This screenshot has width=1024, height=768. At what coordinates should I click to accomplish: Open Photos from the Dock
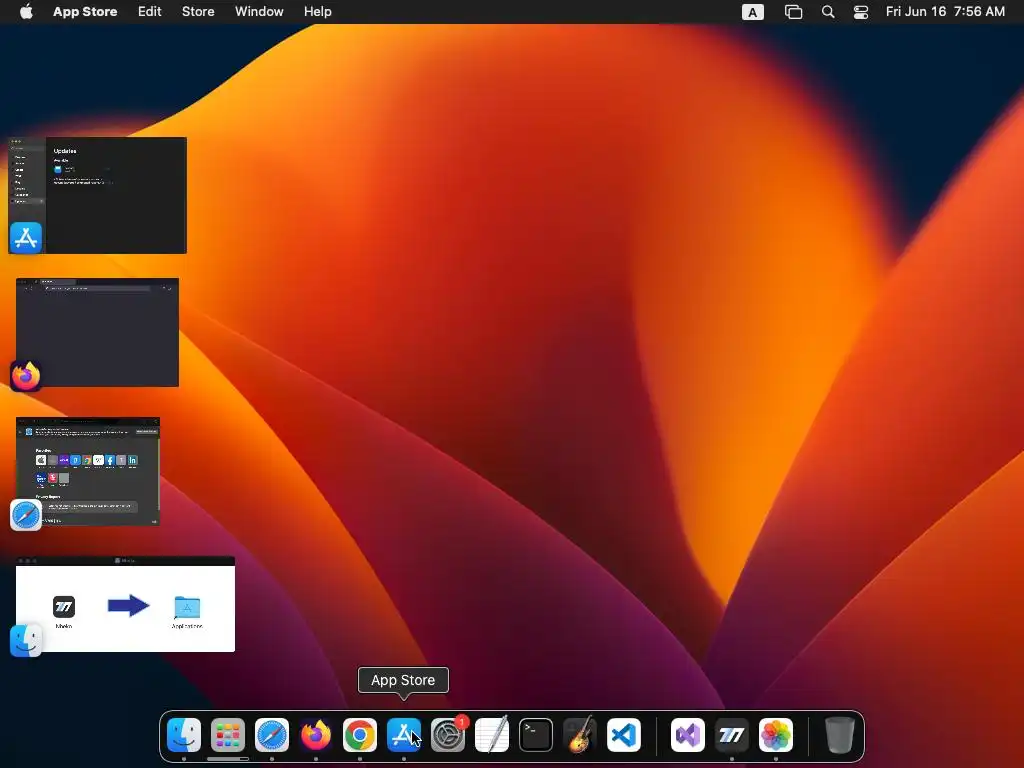[776, 735]
